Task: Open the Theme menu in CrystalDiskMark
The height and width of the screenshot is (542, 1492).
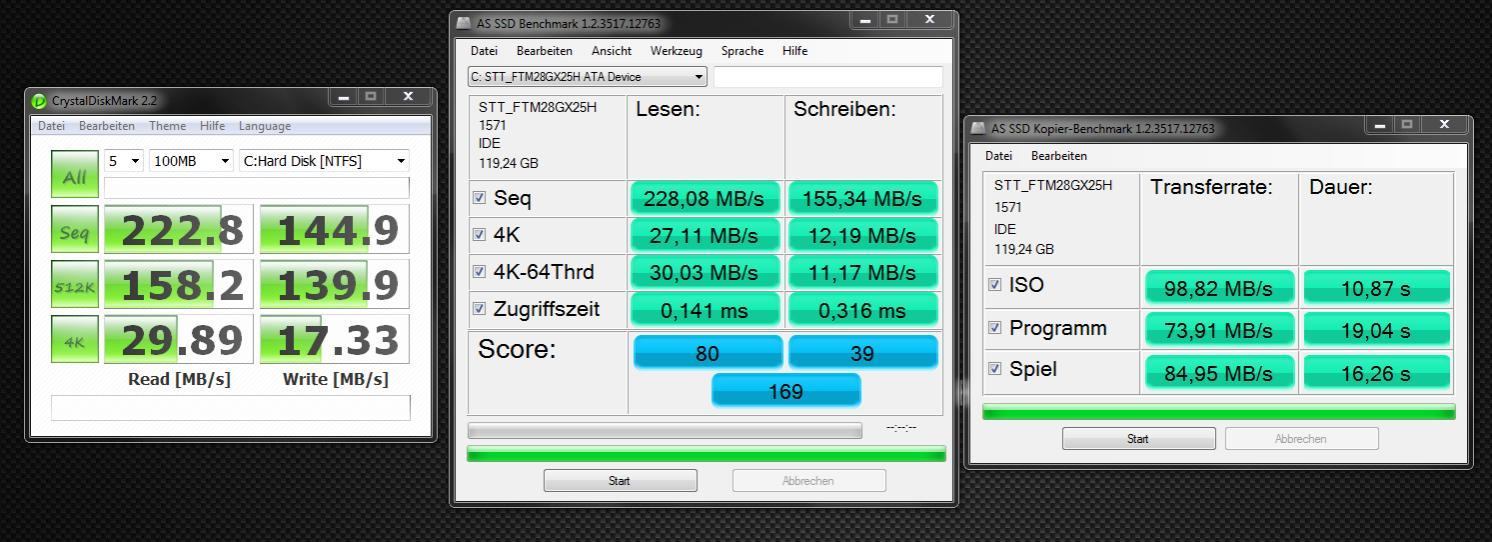Action: pos(167,126)
